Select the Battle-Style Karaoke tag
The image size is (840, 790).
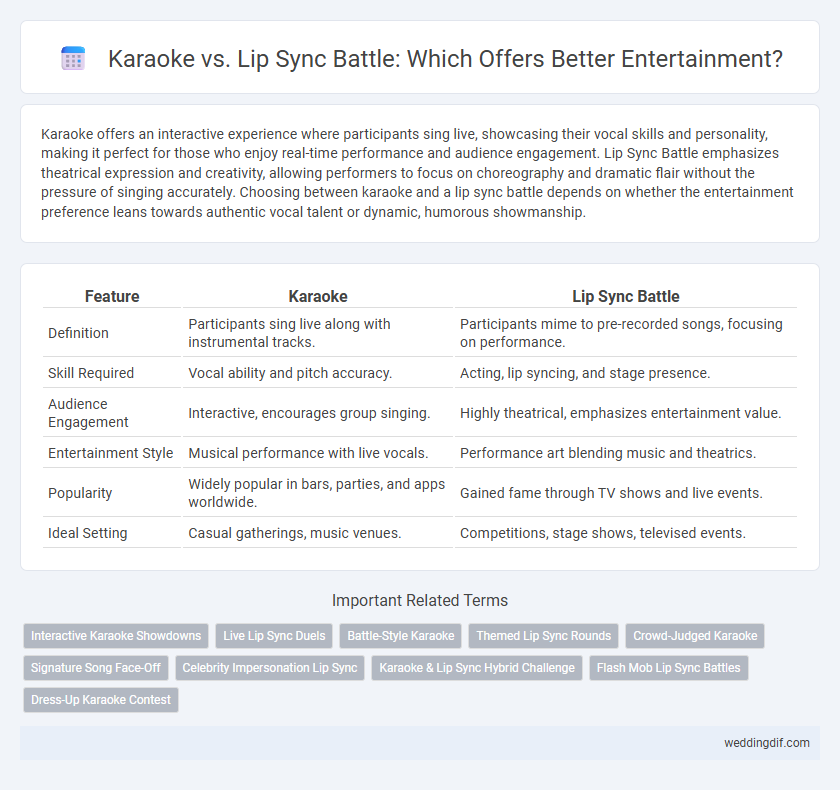(401, 636)
